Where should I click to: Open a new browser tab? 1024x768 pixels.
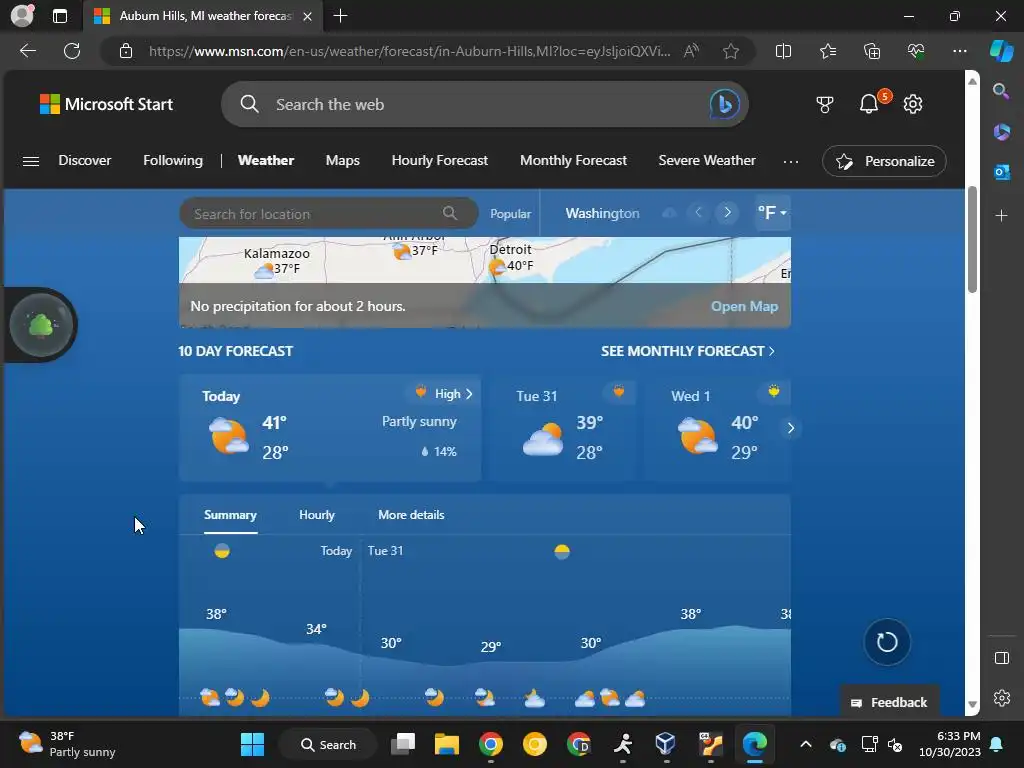pos(340,16)
